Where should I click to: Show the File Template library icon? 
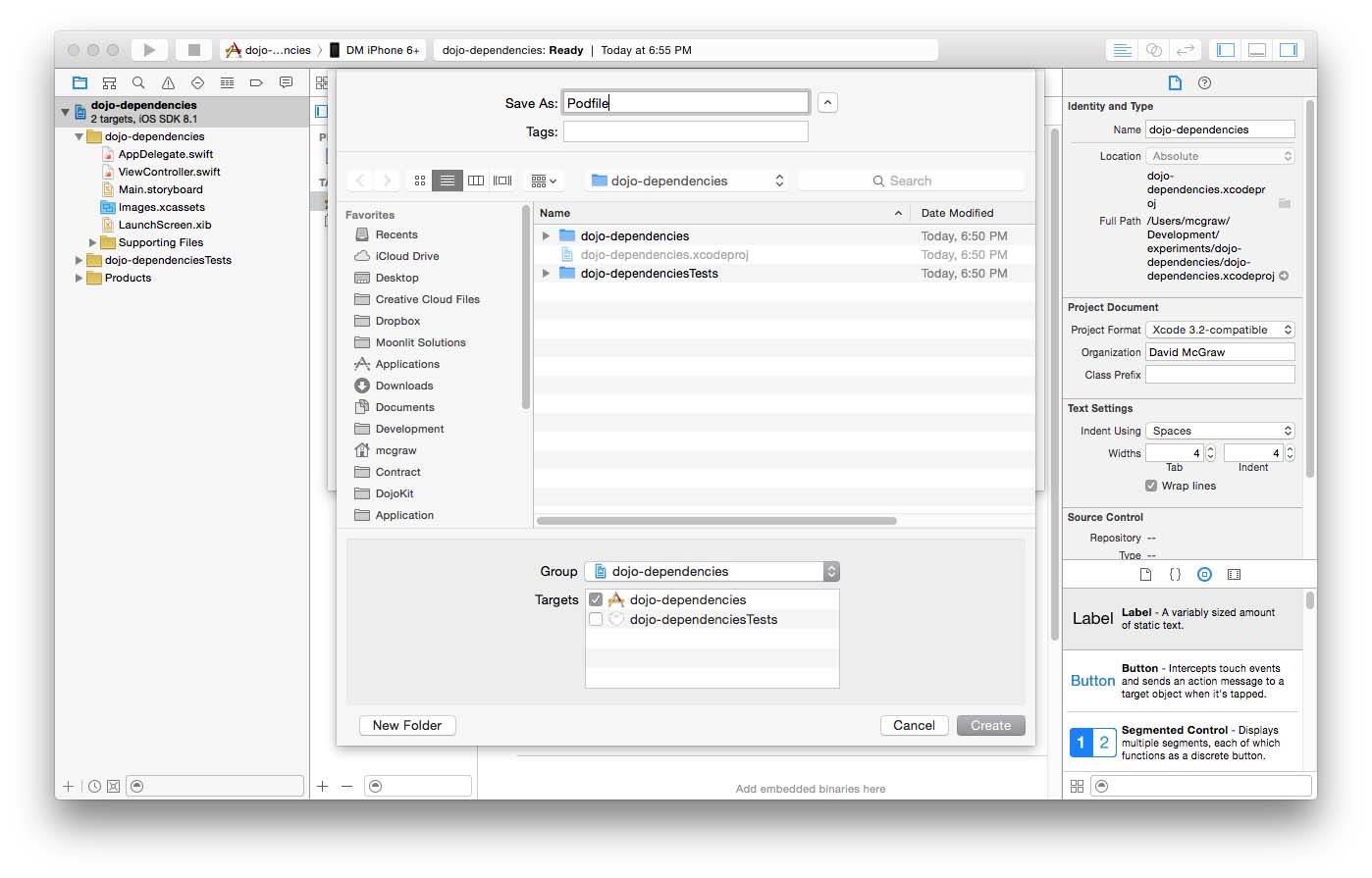[x=1145, y=575]
